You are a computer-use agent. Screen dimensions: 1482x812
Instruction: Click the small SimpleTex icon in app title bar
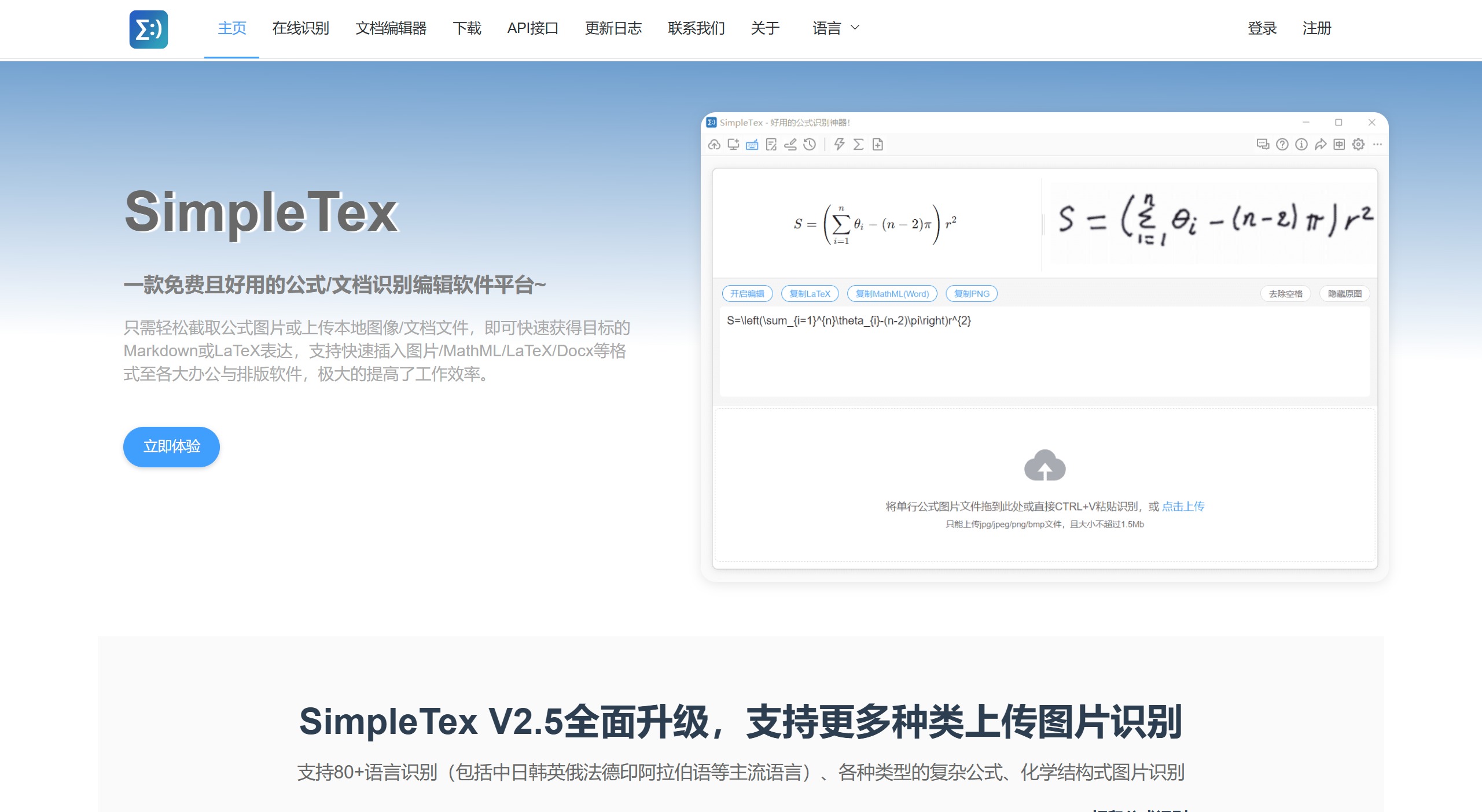[x=712, y=123]
